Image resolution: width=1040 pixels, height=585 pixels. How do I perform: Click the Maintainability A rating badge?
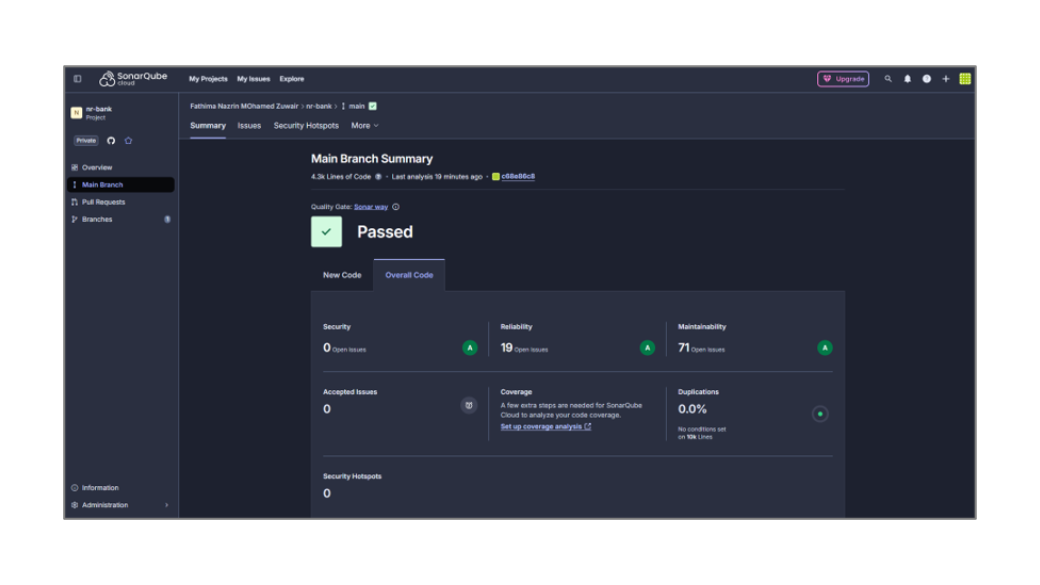pyautogui.click(x=824, y=348)
